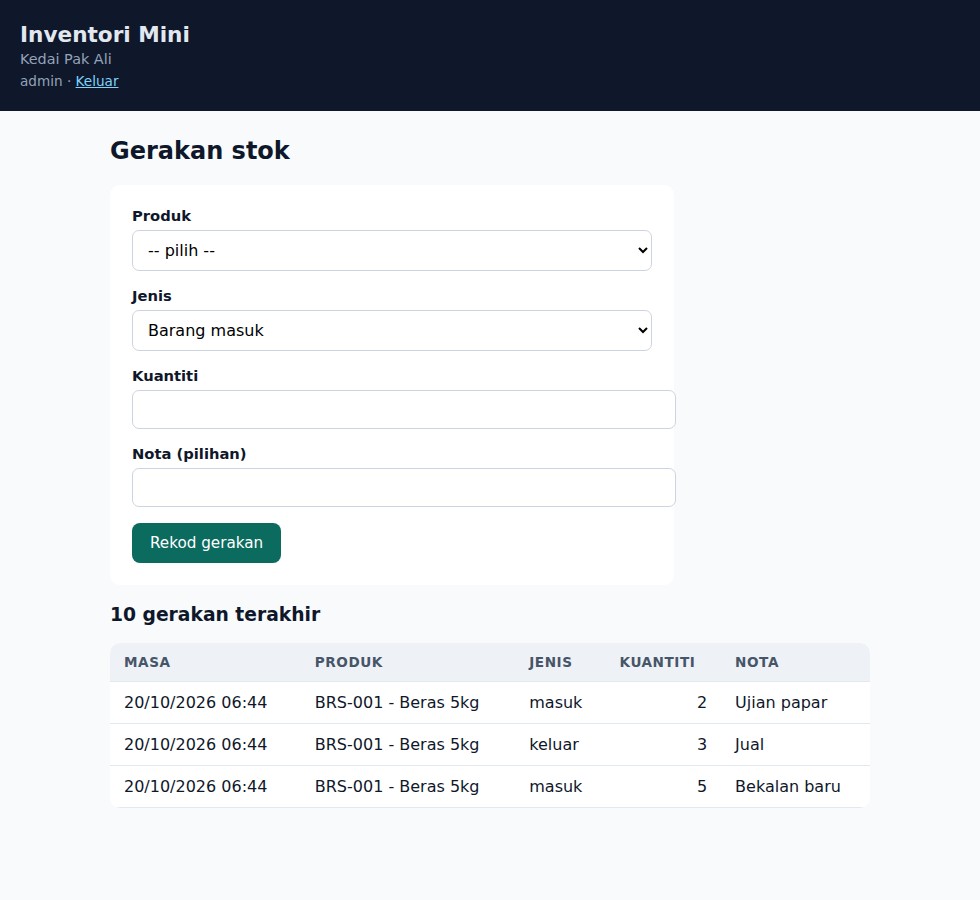The height and width of the screenshot is (900, 980).
Task: Click the Ujian papar note cell
Action: pos(781,702)
